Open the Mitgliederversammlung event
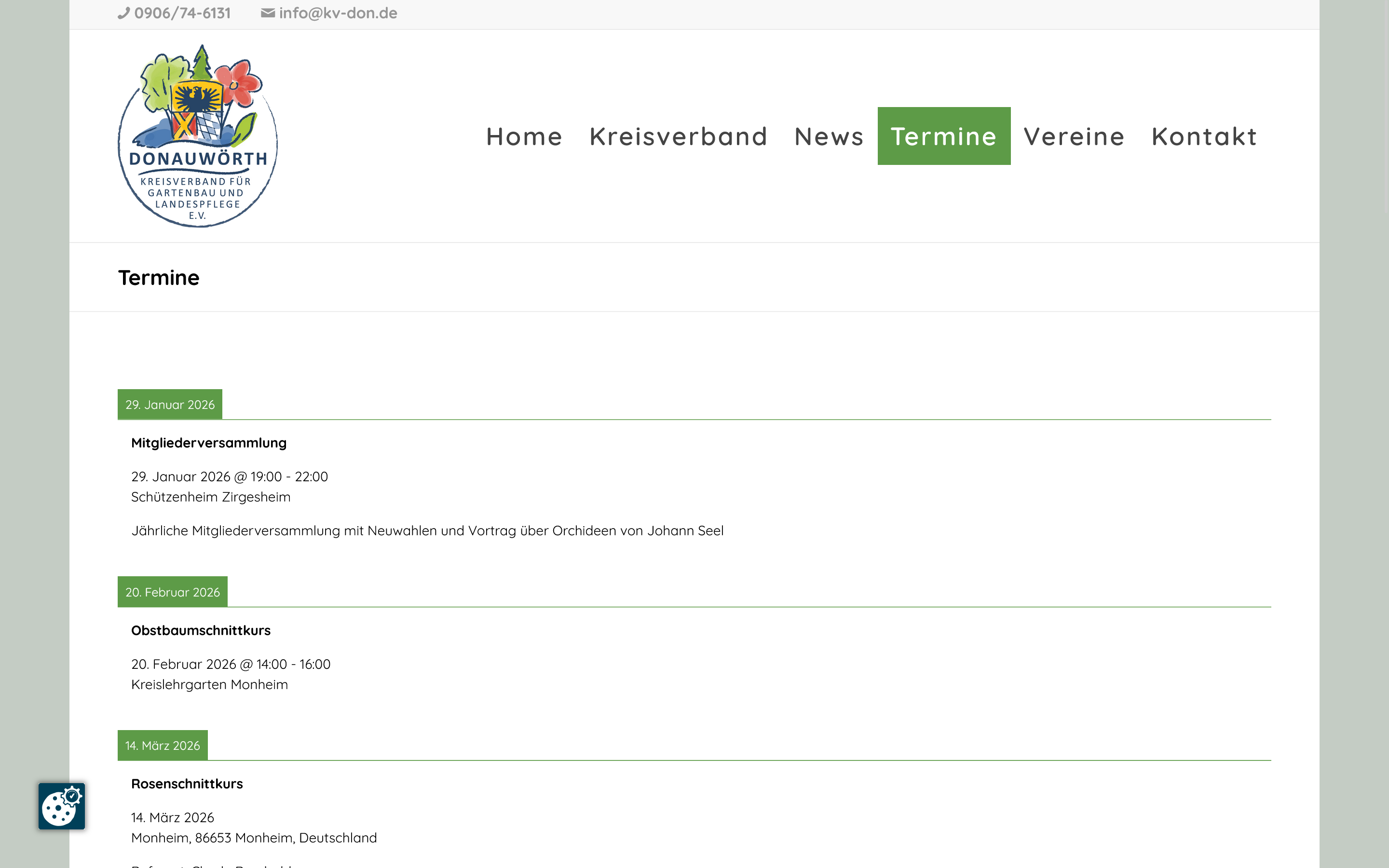Screen dimensions: 1389x868 [x=209, y=443]
